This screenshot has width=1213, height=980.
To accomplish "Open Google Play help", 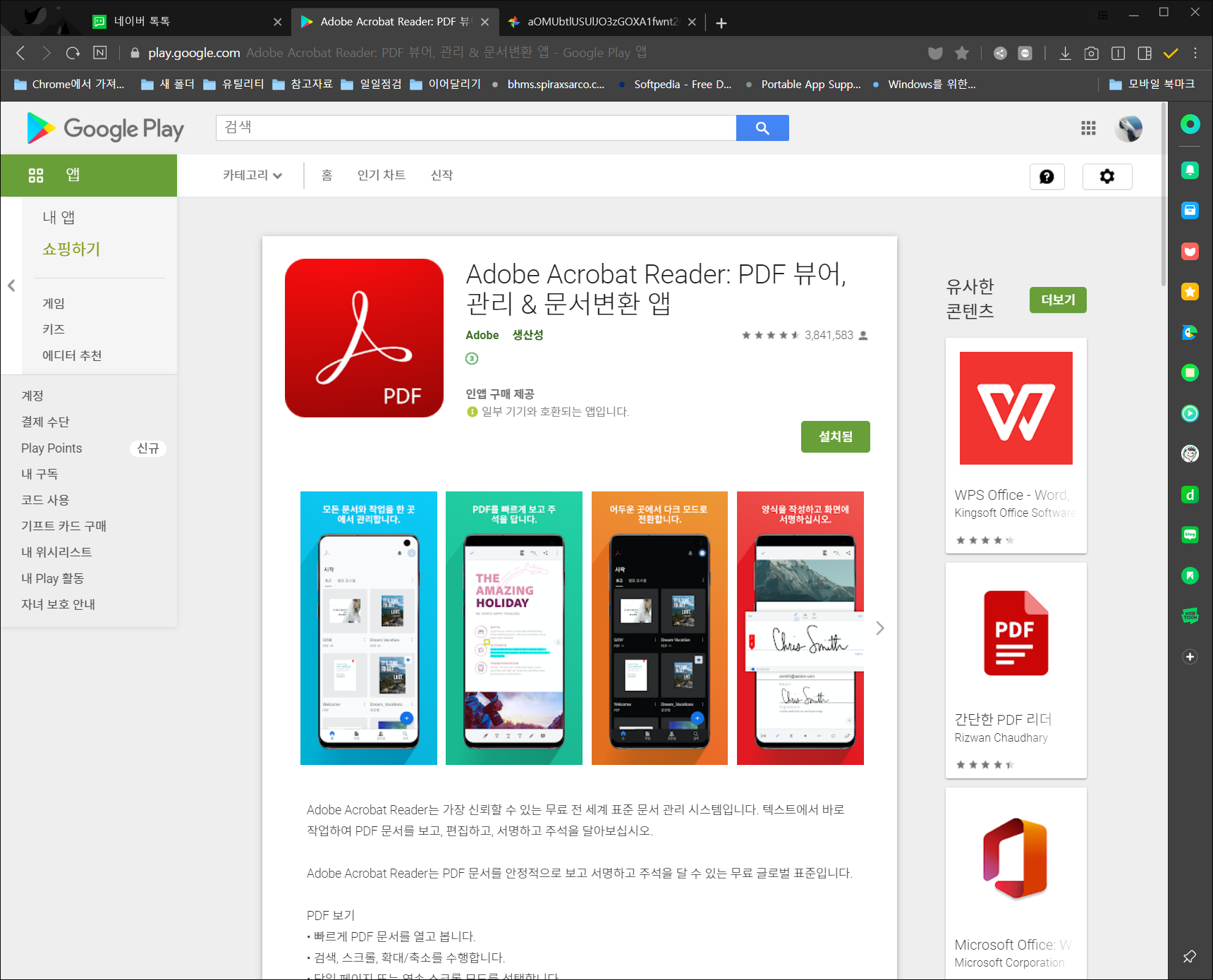I will [x=1047, y=176].
